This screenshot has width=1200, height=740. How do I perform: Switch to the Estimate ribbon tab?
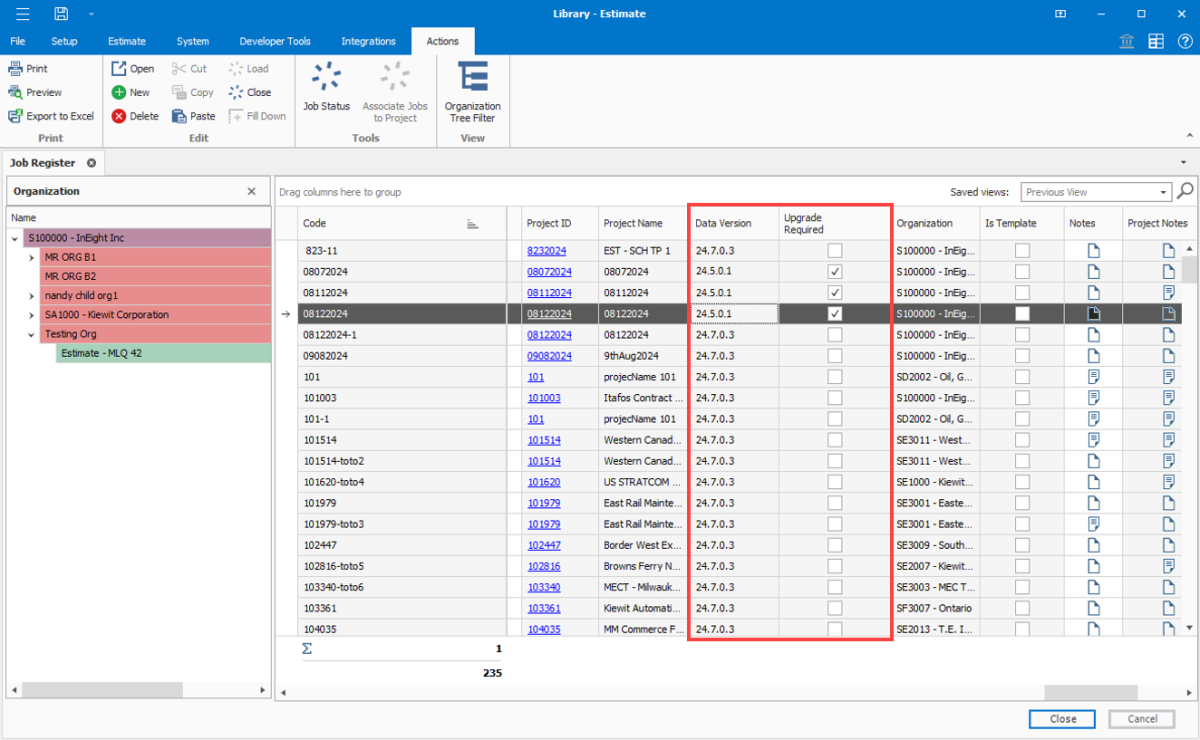pyautogui.click(x=127, y=41)
